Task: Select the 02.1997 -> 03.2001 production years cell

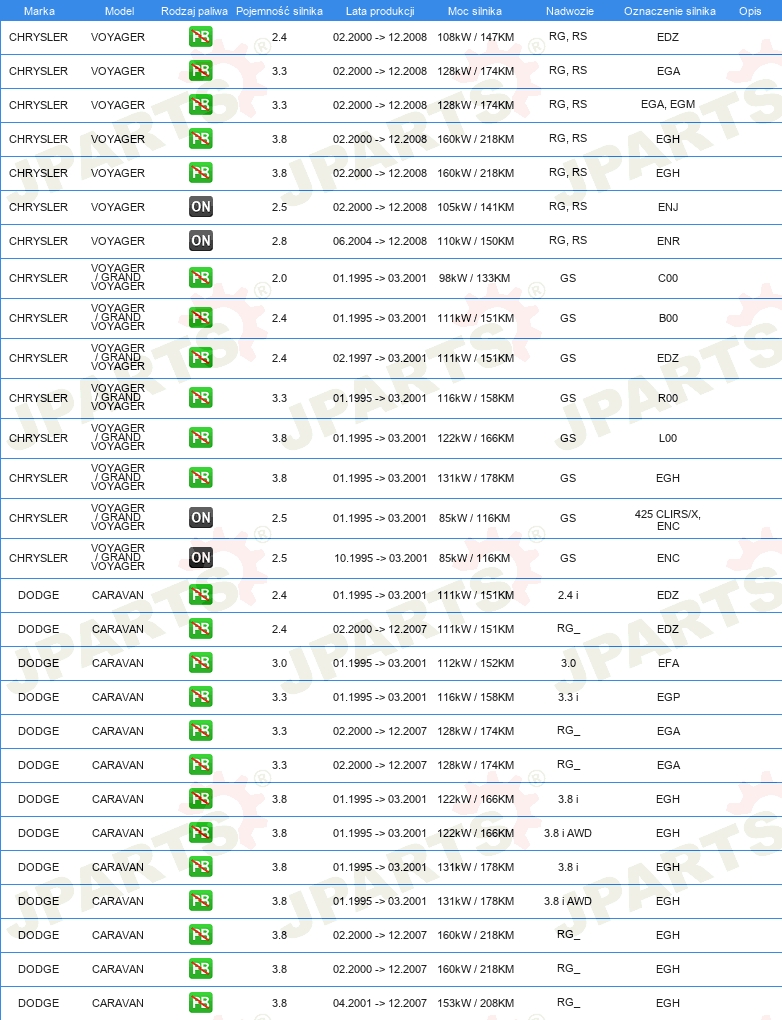Action: click(380, 358)
